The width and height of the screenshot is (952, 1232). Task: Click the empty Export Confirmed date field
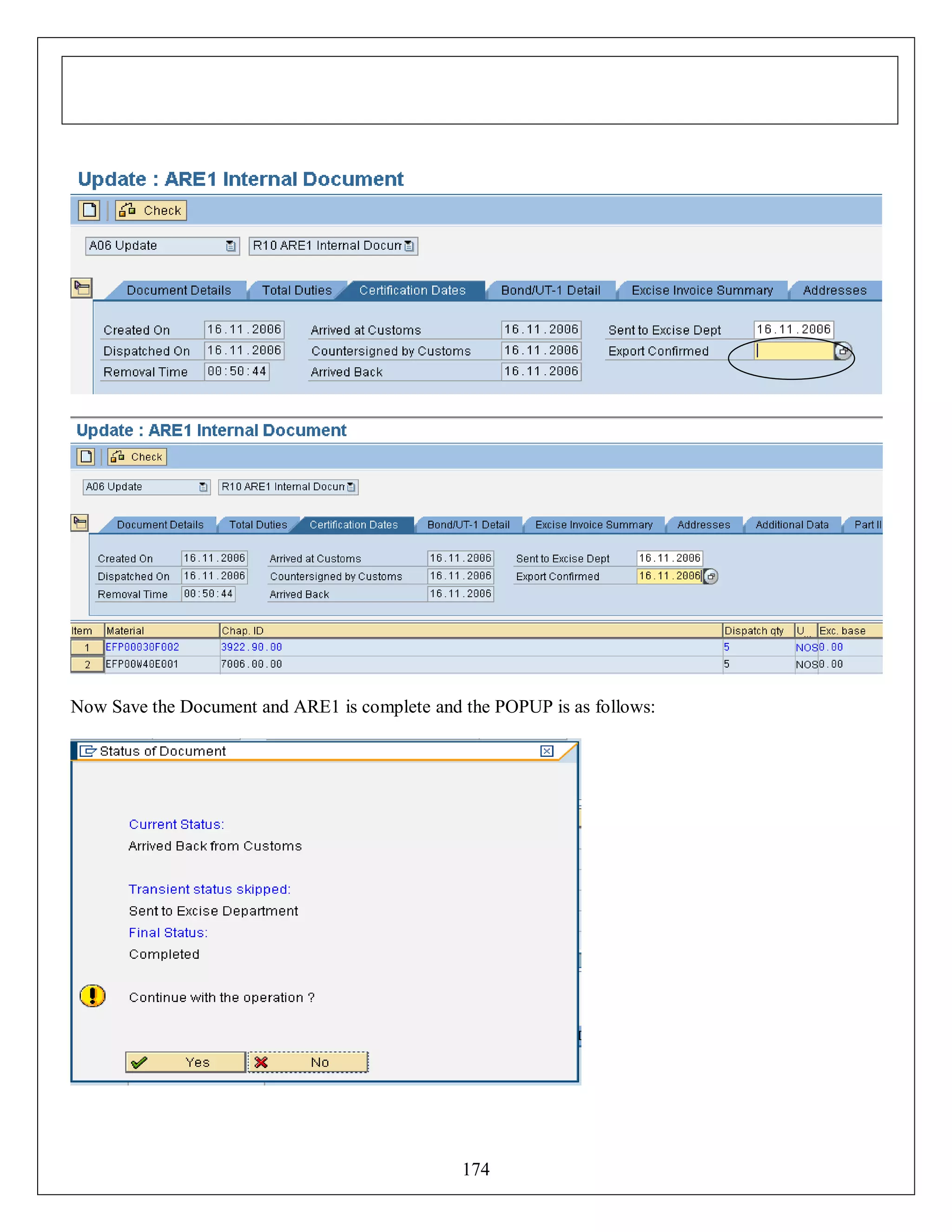tap(793, 351)
